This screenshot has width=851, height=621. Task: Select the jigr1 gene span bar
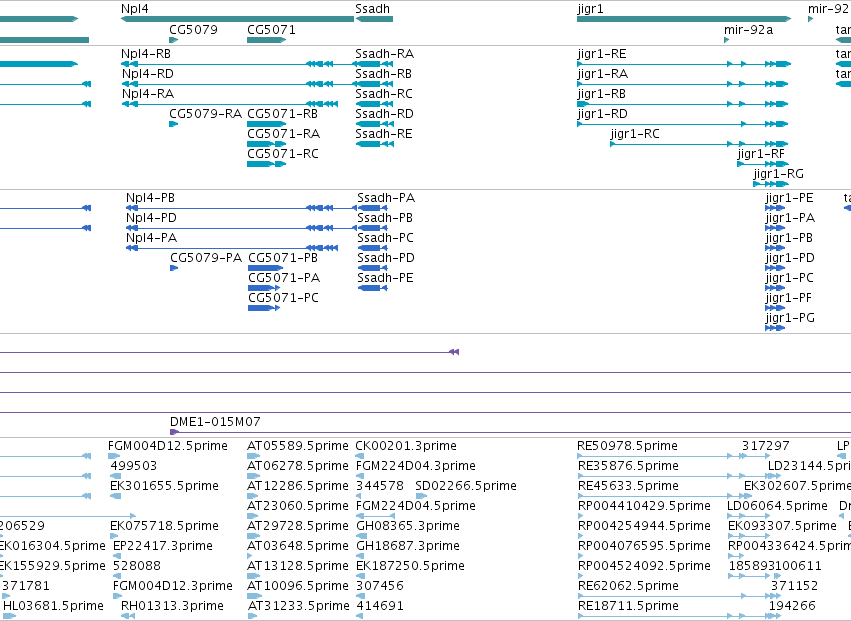click(684, 20)
